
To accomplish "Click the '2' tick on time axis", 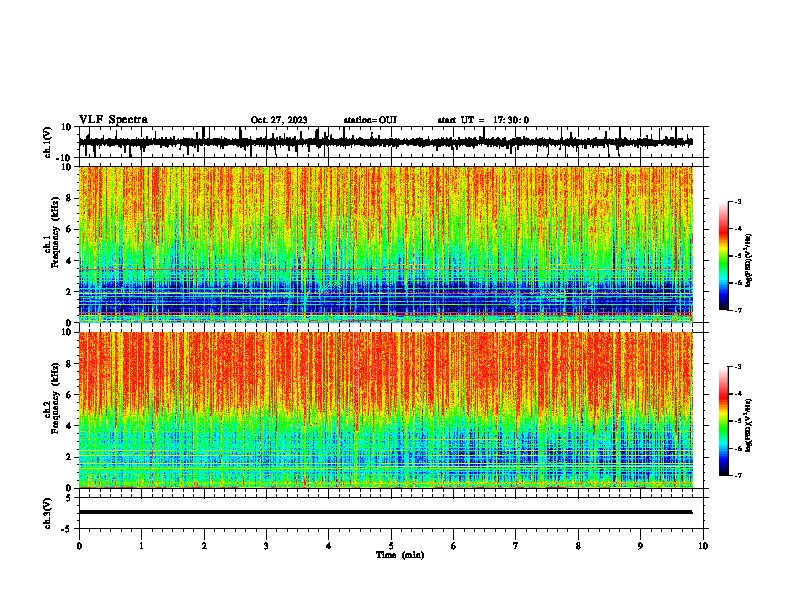I will pyautogui.click(x=204, y=546).
